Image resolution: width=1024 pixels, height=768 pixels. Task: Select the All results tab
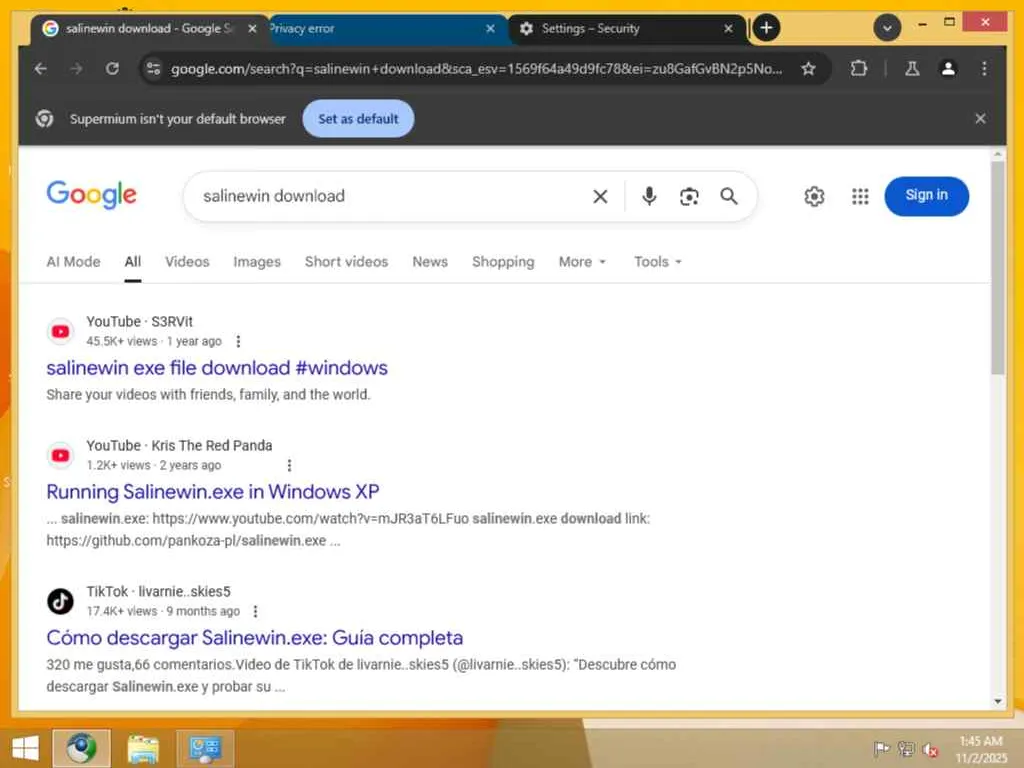tap(133, 262)
